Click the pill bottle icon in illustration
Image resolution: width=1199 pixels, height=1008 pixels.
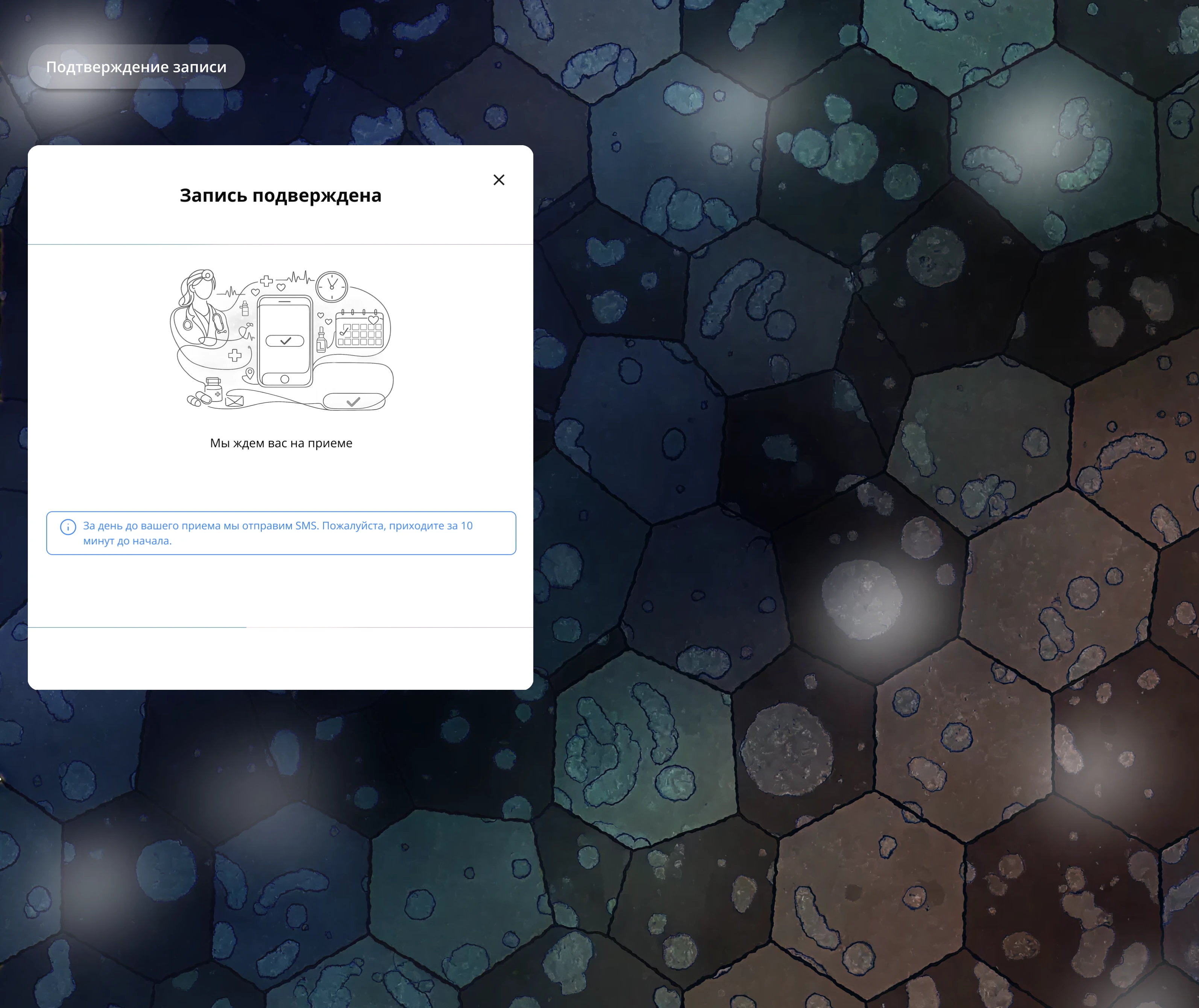tap(213, 390)
